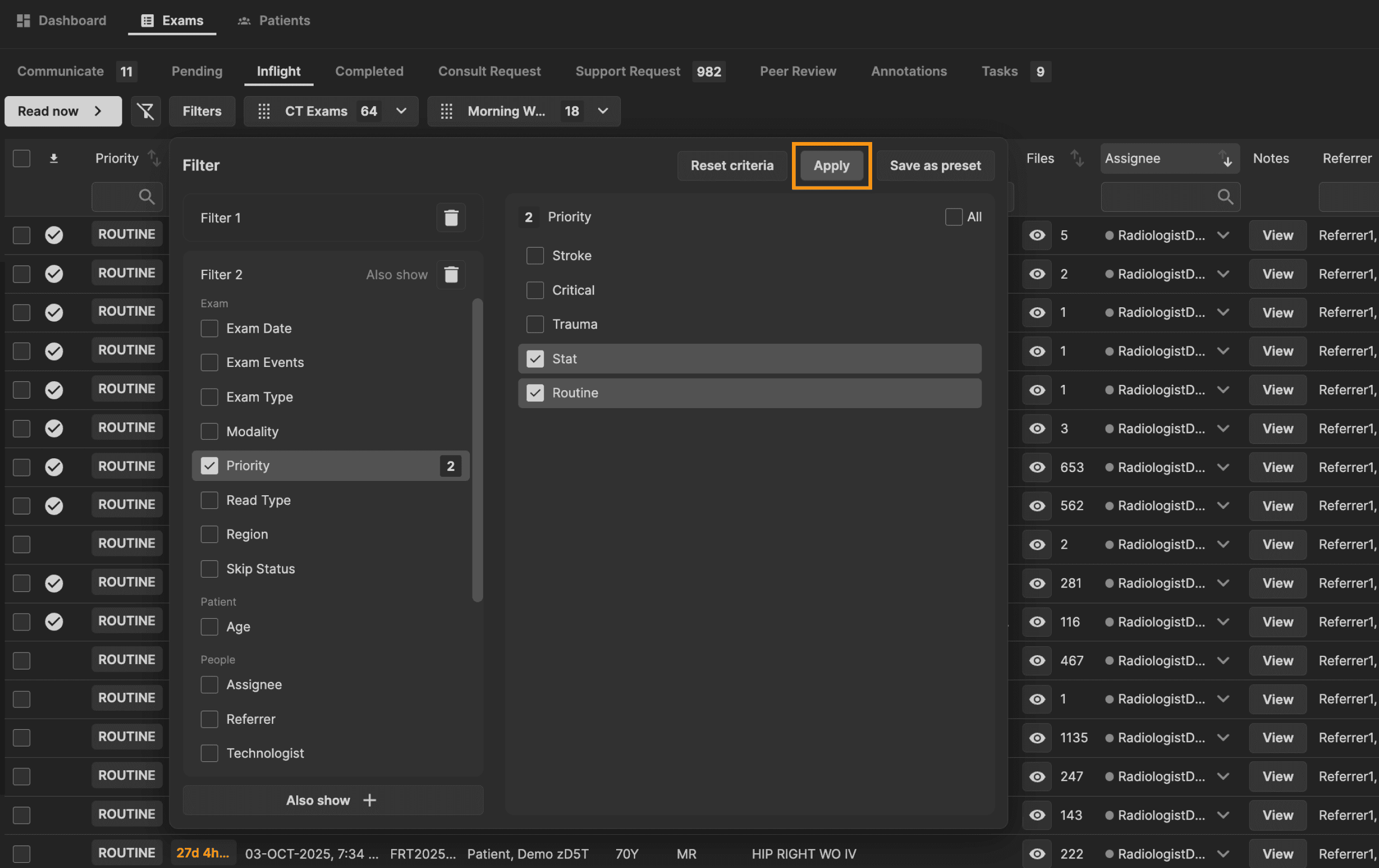Expand the CT Exams preset dropdown
Screen dimensions: 1379x868
pyautogui.click(x=401, y=111)
